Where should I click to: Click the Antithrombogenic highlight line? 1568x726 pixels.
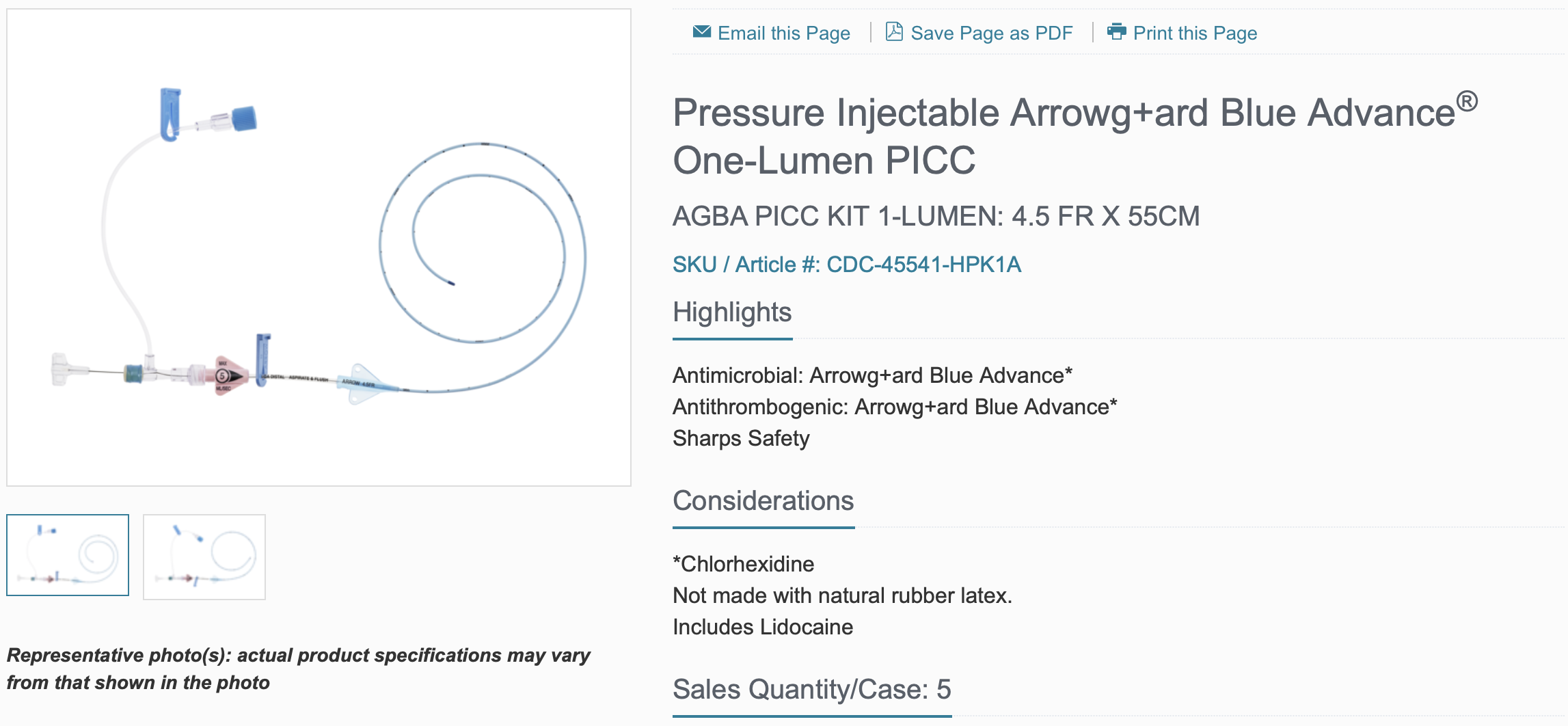pos(895,407)
